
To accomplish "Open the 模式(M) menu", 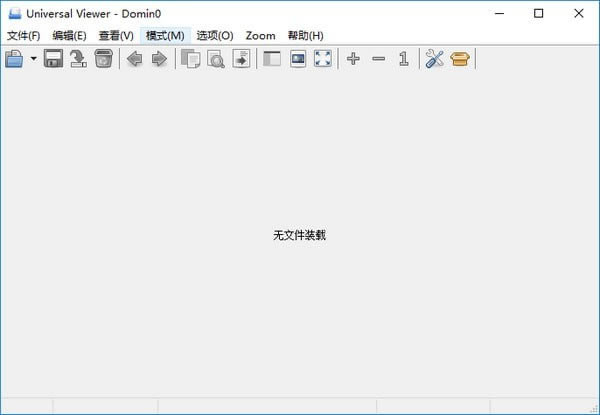I will 165,36.
